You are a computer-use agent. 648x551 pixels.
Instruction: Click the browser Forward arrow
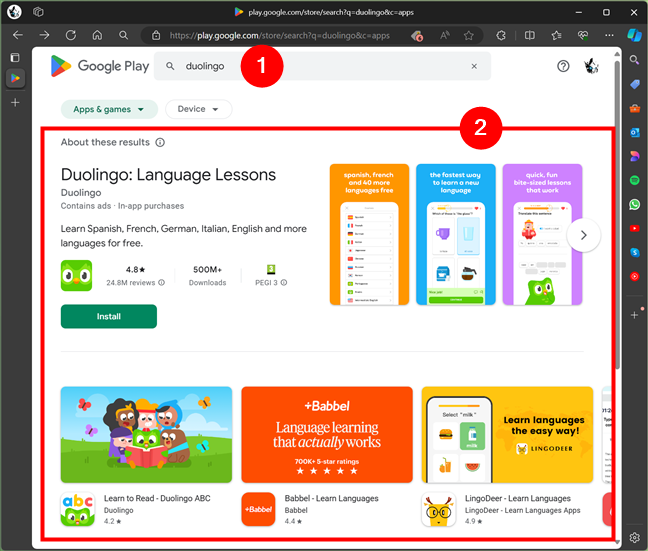[44, 35]
